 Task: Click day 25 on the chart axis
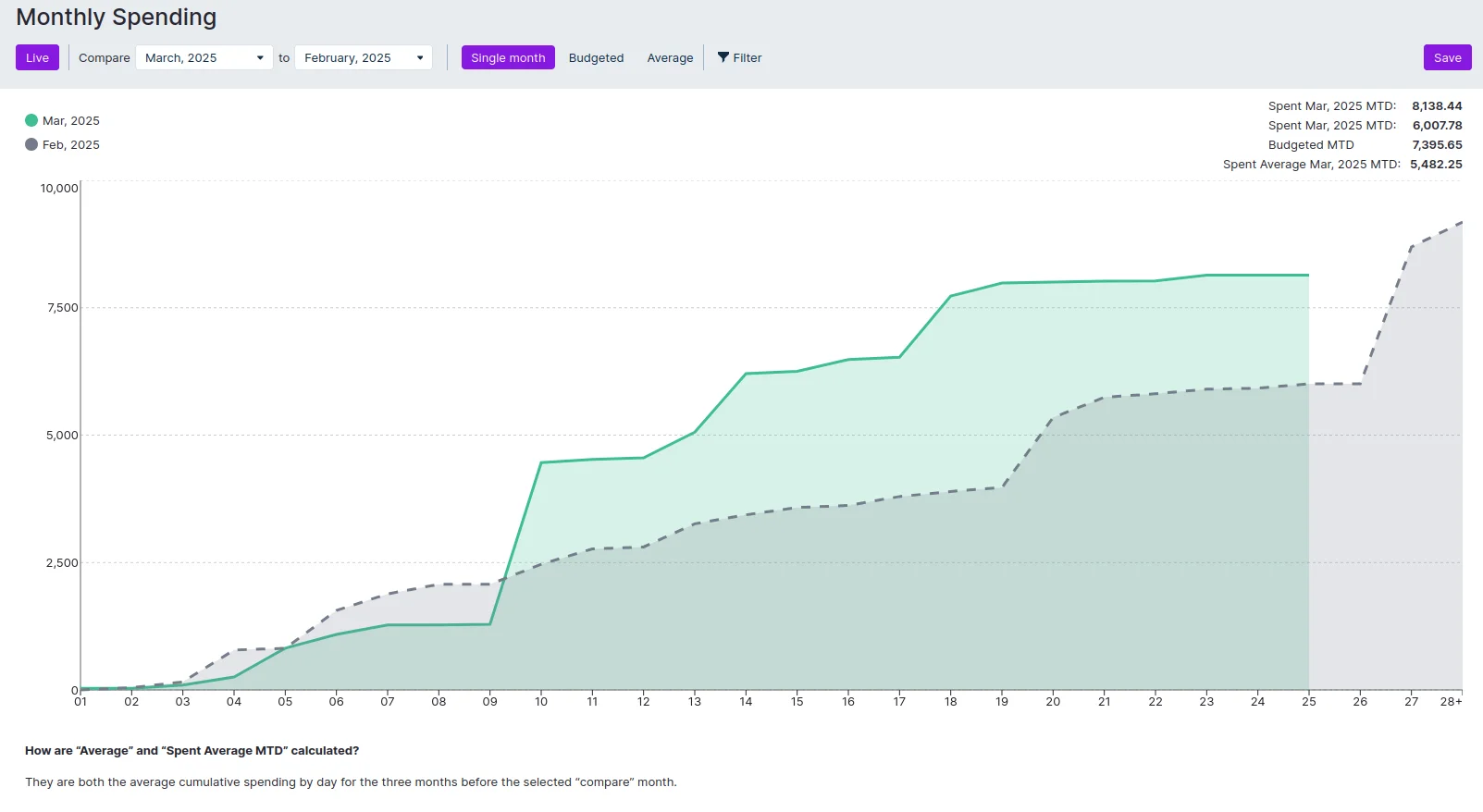pos(1308,702)
